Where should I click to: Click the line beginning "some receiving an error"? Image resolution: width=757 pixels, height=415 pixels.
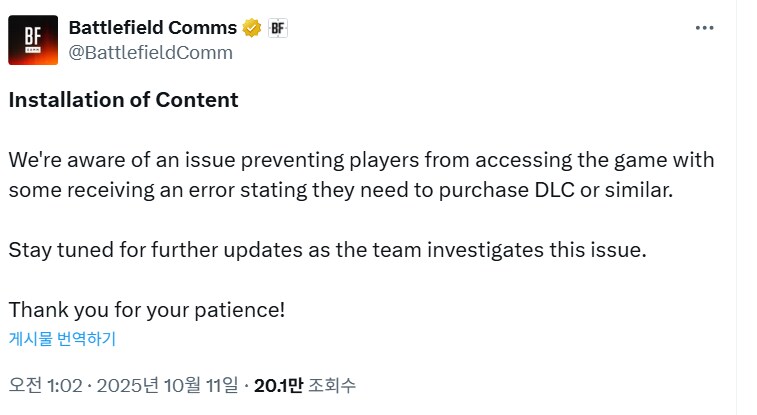click(340, 190)
